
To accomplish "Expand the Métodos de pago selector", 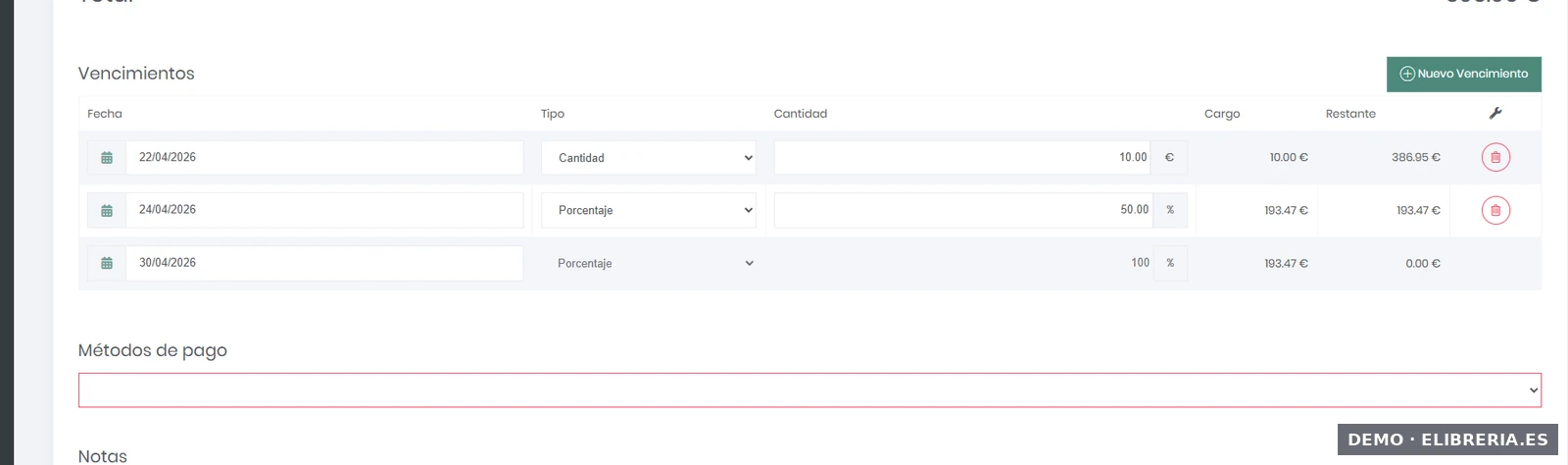I will click(809, 390).
